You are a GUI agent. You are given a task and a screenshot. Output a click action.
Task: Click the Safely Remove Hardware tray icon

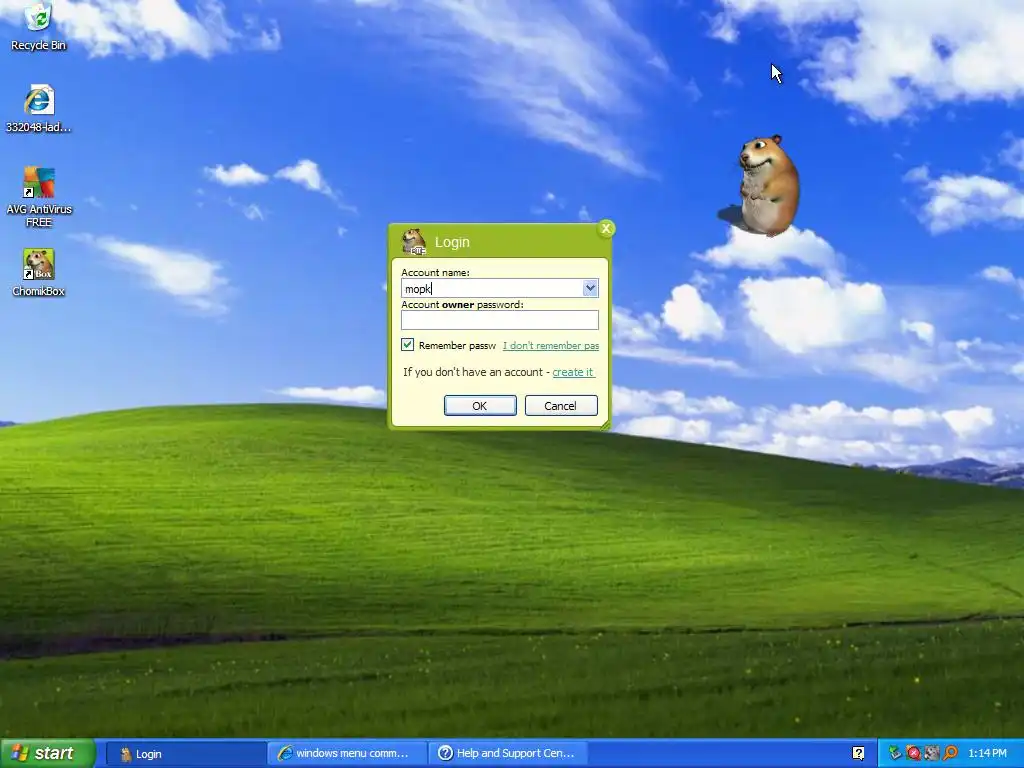(x=895, y=754)
